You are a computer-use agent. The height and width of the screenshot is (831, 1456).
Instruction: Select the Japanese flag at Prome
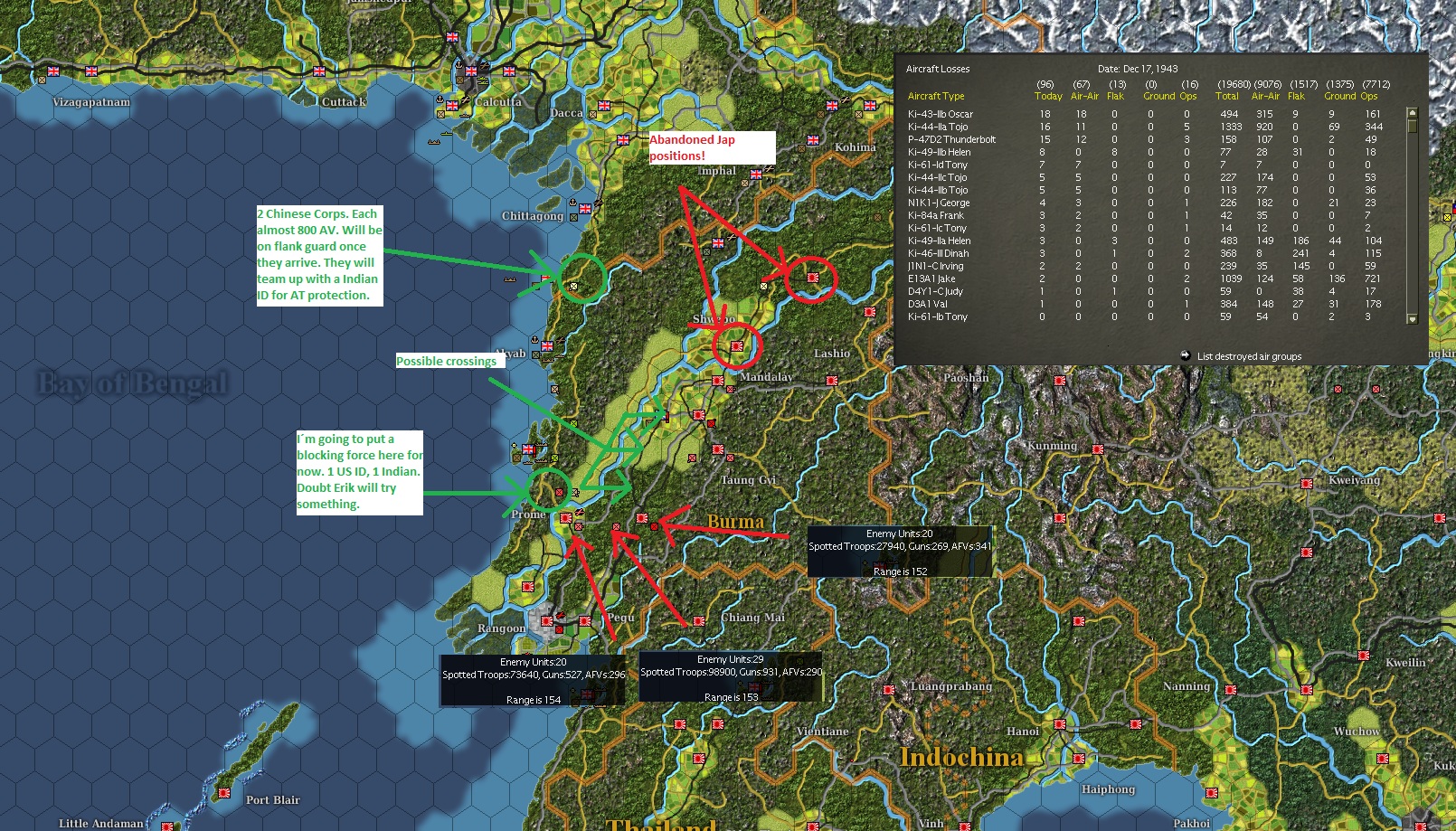pos(566,518)
